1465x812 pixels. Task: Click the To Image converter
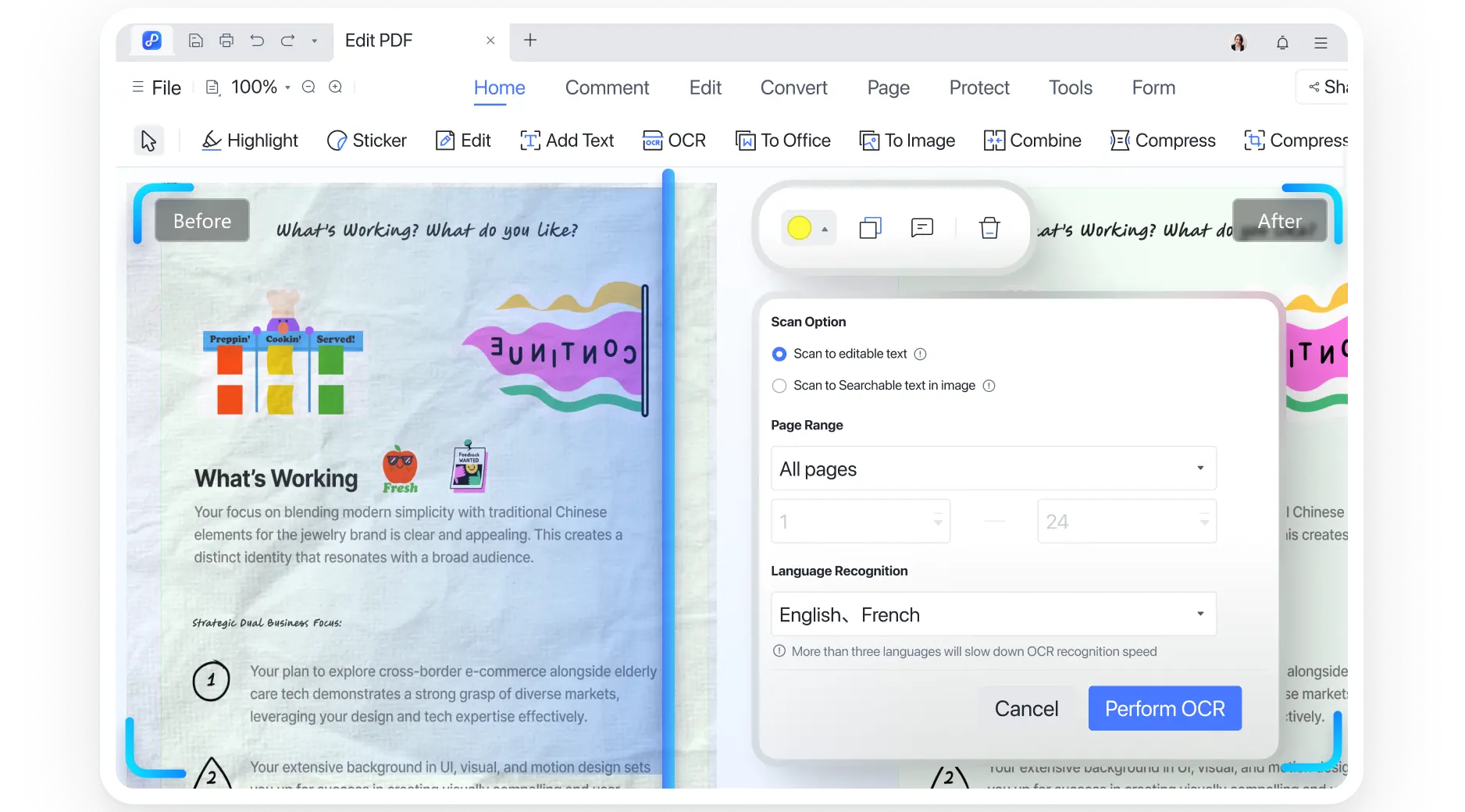(907, 141)
